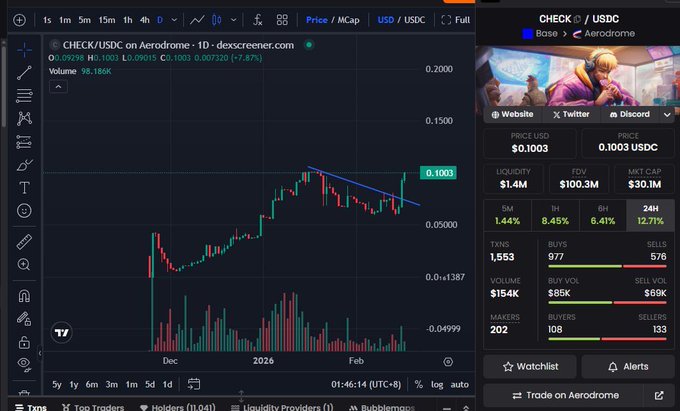This screenshot has height=411, width=680.
Task: Toggle auto scale
Action: click(460, 385)
